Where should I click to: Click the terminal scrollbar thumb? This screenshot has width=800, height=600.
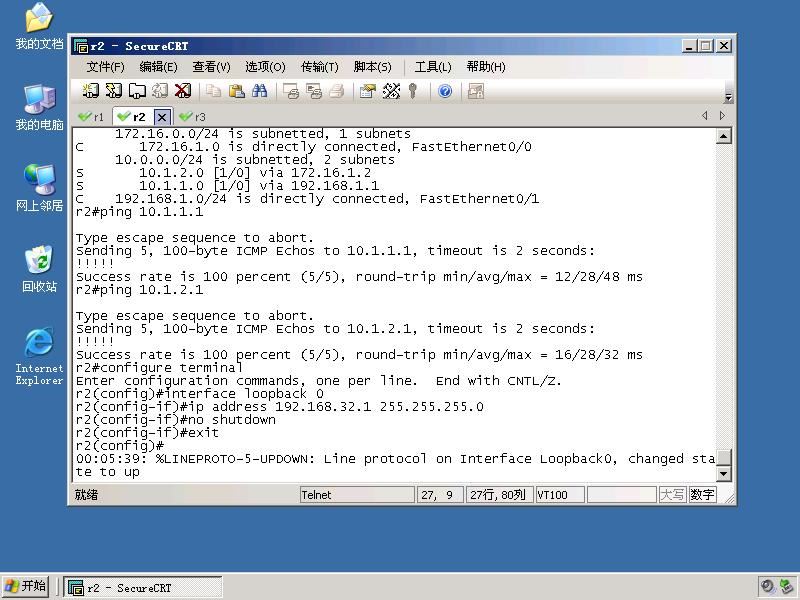pos(723,458)
